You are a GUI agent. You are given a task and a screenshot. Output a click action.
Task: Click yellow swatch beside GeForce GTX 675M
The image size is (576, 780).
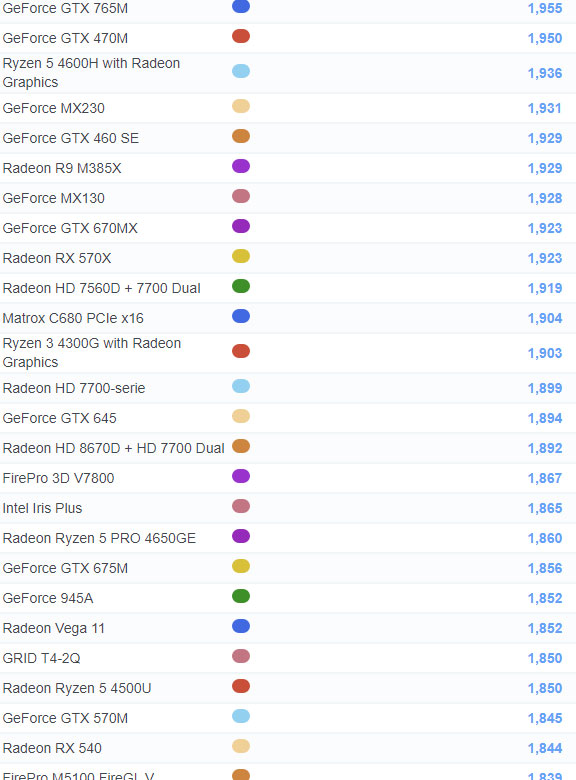[x=241, y=566]
